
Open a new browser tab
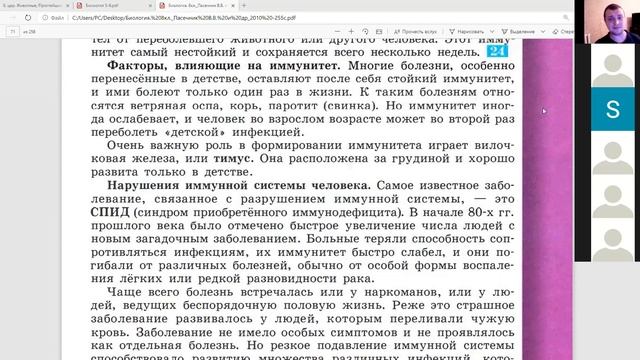tap(244, 6)
